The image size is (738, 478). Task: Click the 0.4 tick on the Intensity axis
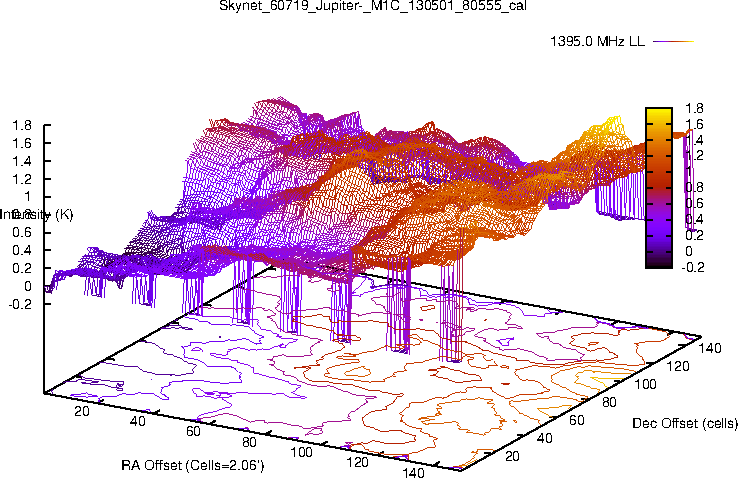pyautogui.click(x=22, y=250)
